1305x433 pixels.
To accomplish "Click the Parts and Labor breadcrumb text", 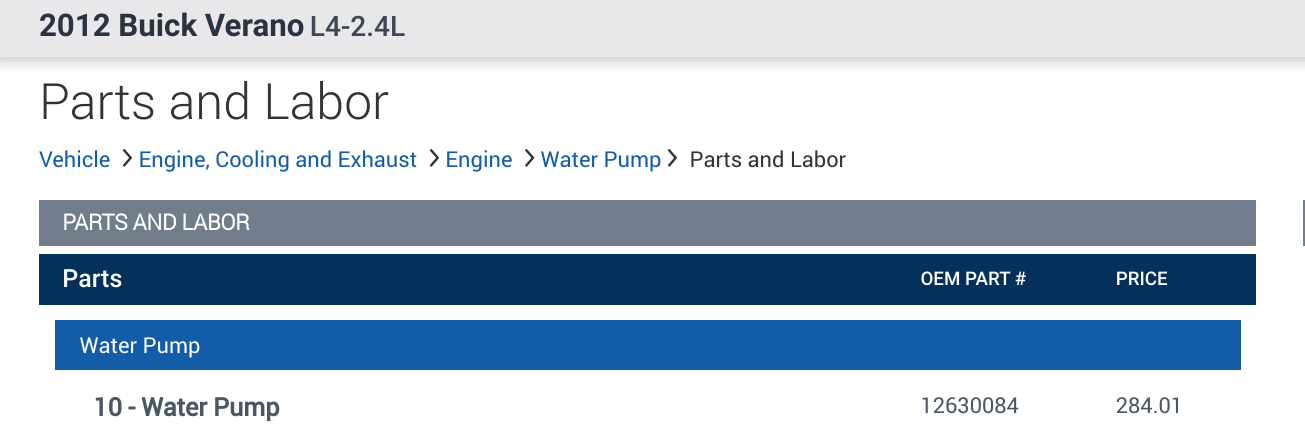I will [767, 160].
